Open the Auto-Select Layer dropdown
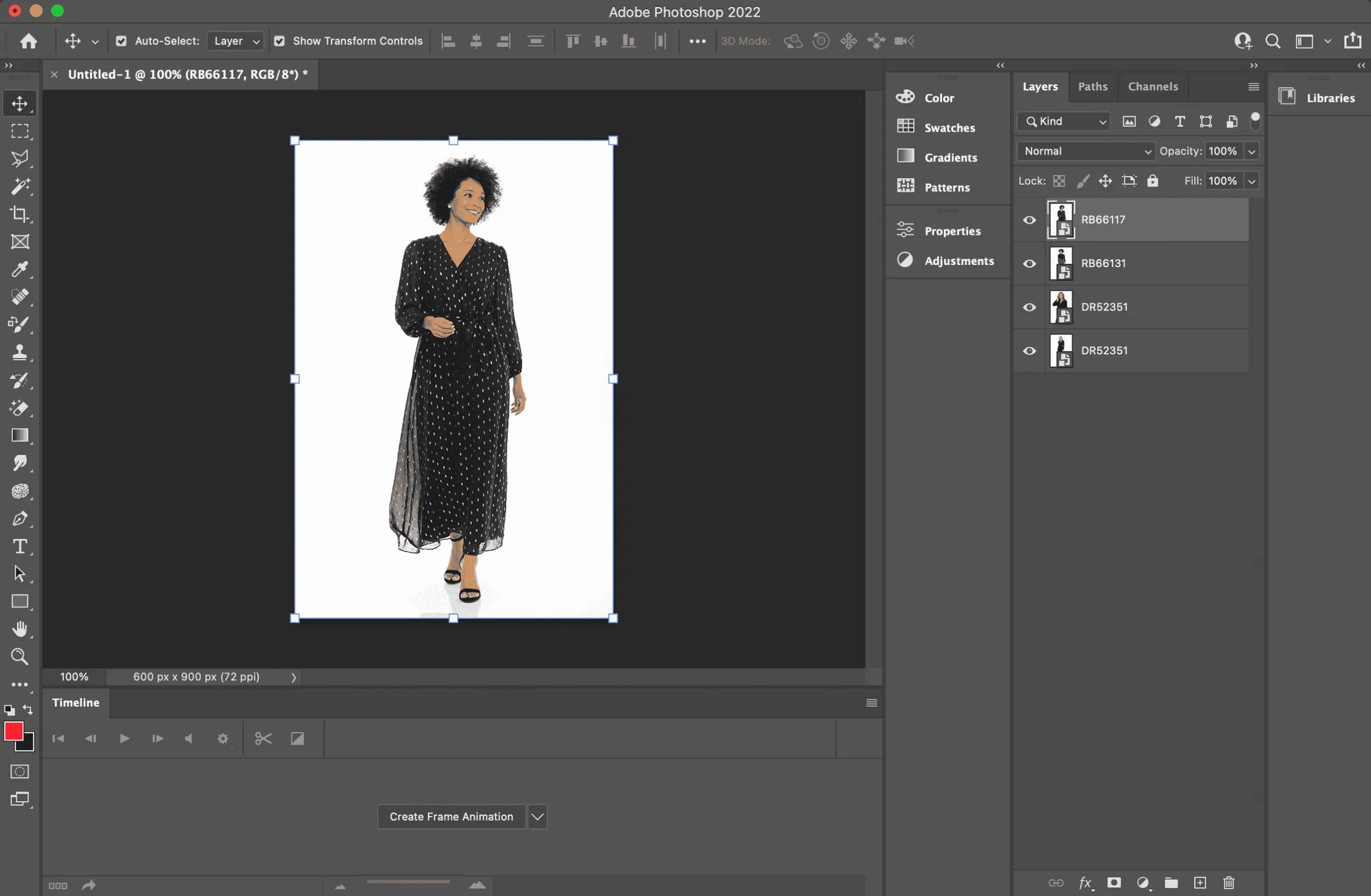Image resolution: width=1371 pixels, height=896 pixels. [x=236, y=41]
